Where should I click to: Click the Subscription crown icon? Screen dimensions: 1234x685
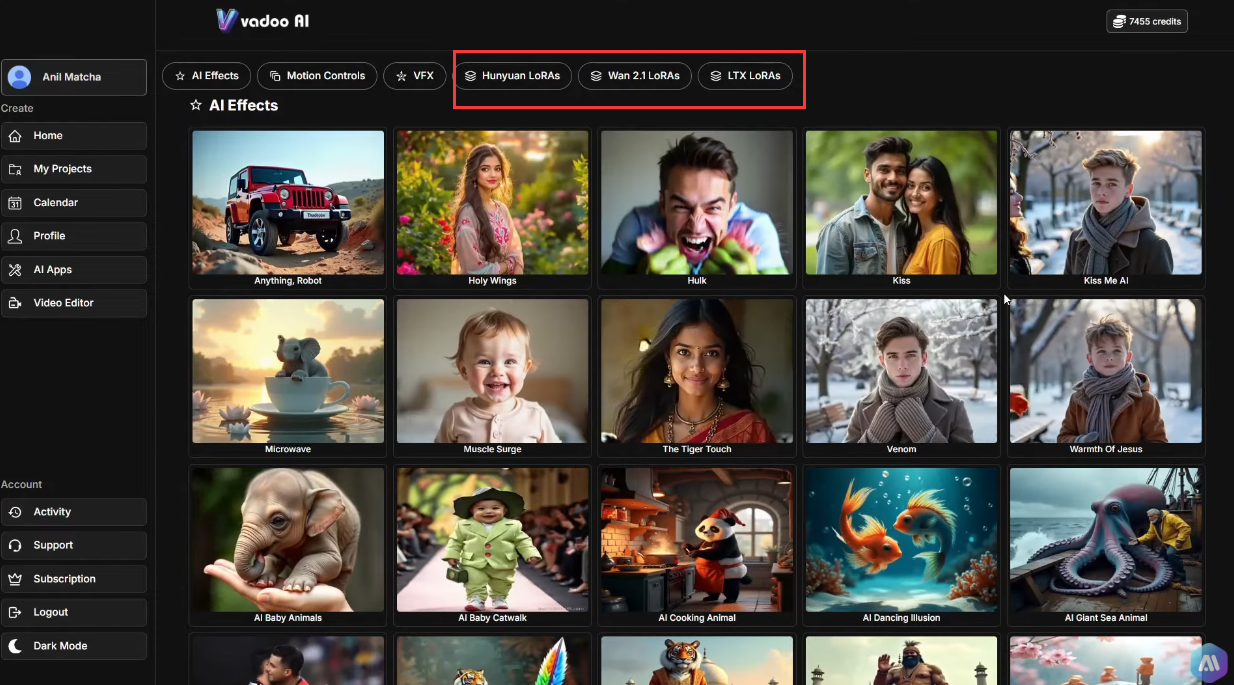click(15, 579)
